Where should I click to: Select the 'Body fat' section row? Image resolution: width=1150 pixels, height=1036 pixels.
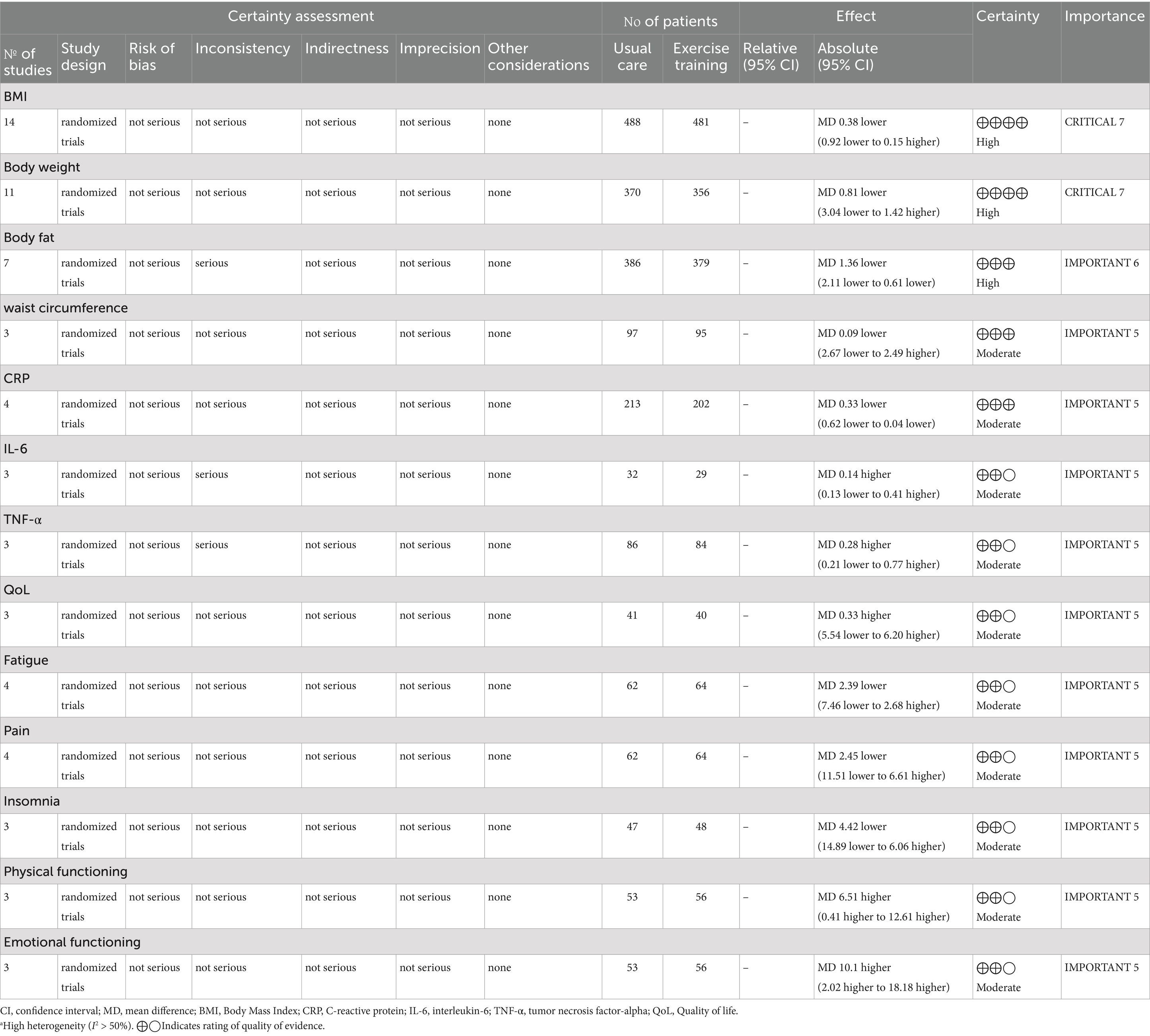click(575, 237)
